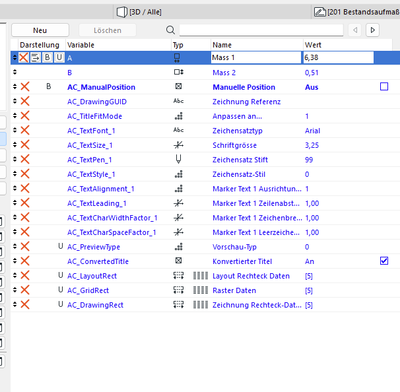Click the 3,25 value cell
The image size is (400, 392).
pyautogui.click(x=312, y=145)
